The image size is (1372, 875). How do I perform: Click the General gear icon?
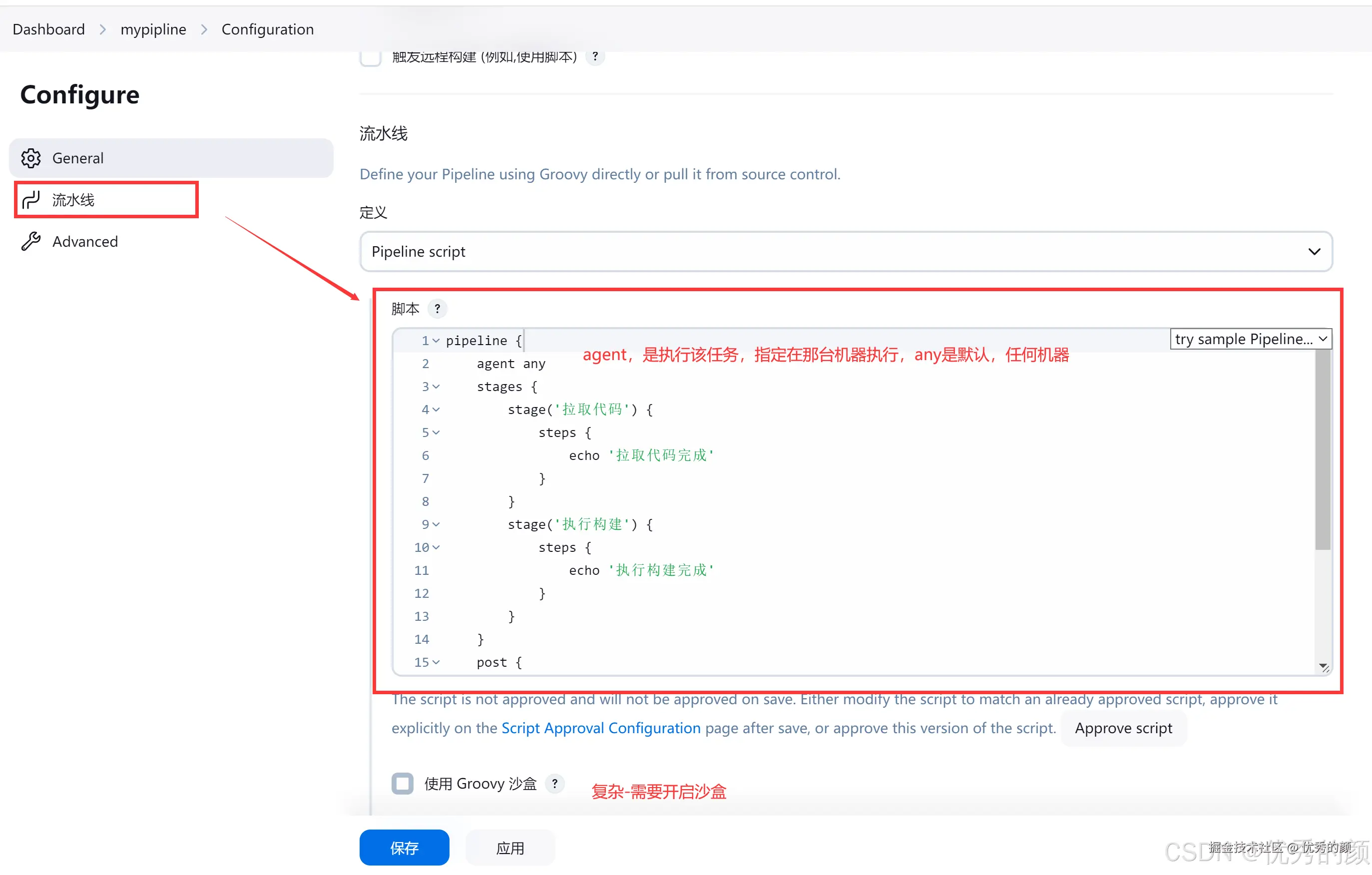[31, 158]
